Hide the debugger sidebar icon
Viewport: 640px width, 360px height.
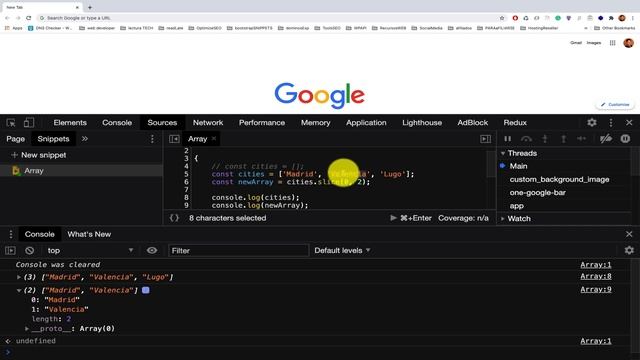pos(485,139)
